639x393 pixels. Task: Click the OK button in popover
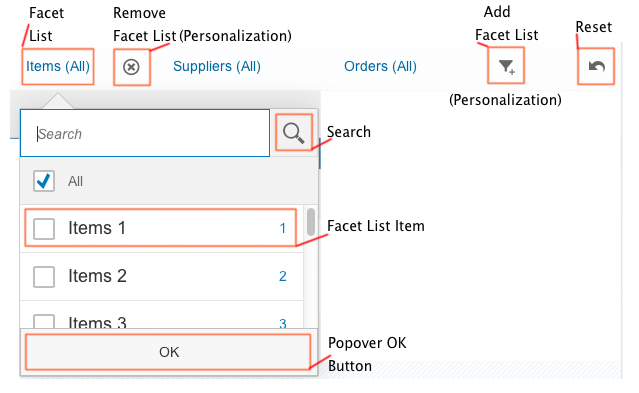(x=169, y=352)
